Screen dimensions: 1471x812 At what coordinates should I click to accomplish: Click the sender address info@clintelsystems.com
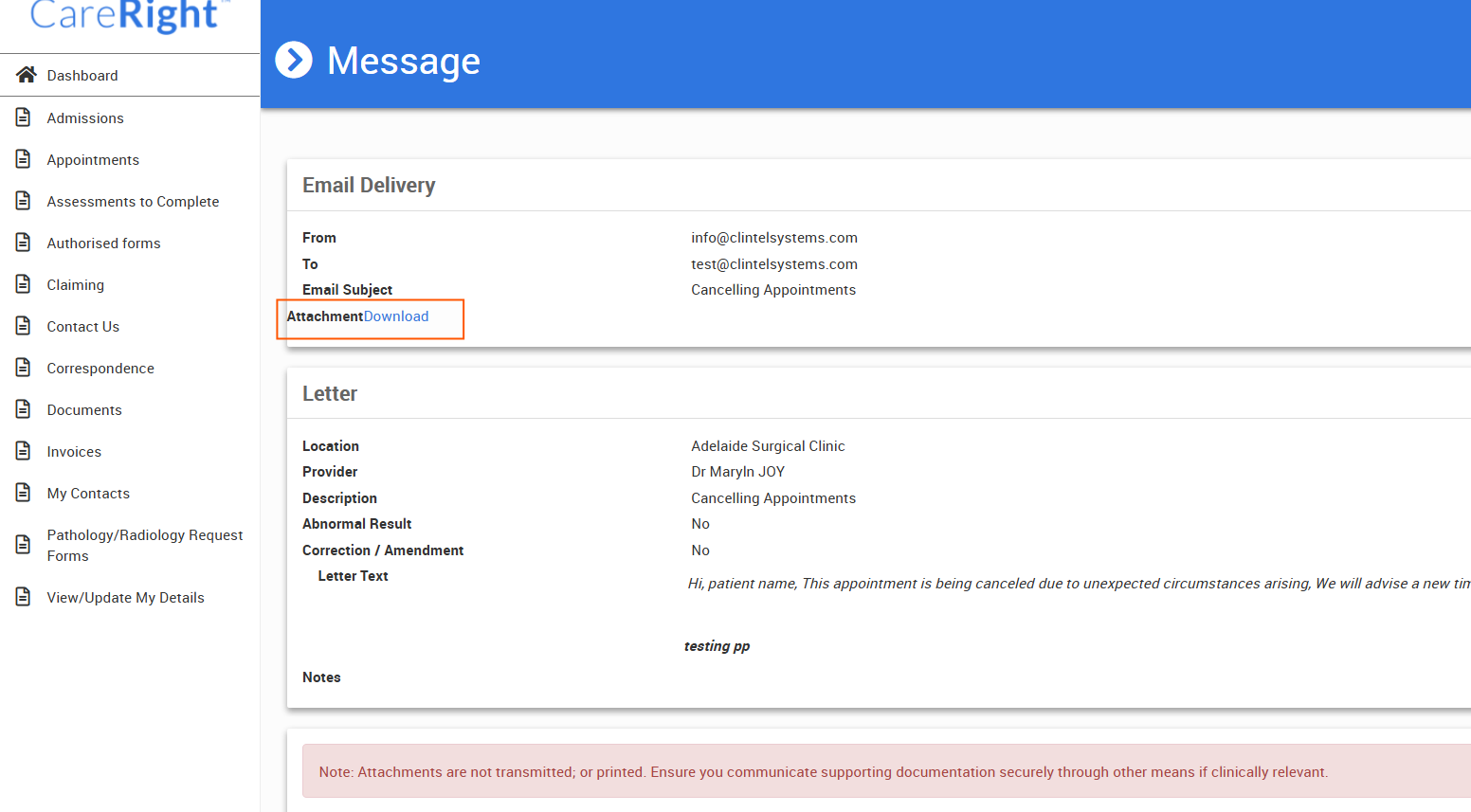click(x=774, y=238)
